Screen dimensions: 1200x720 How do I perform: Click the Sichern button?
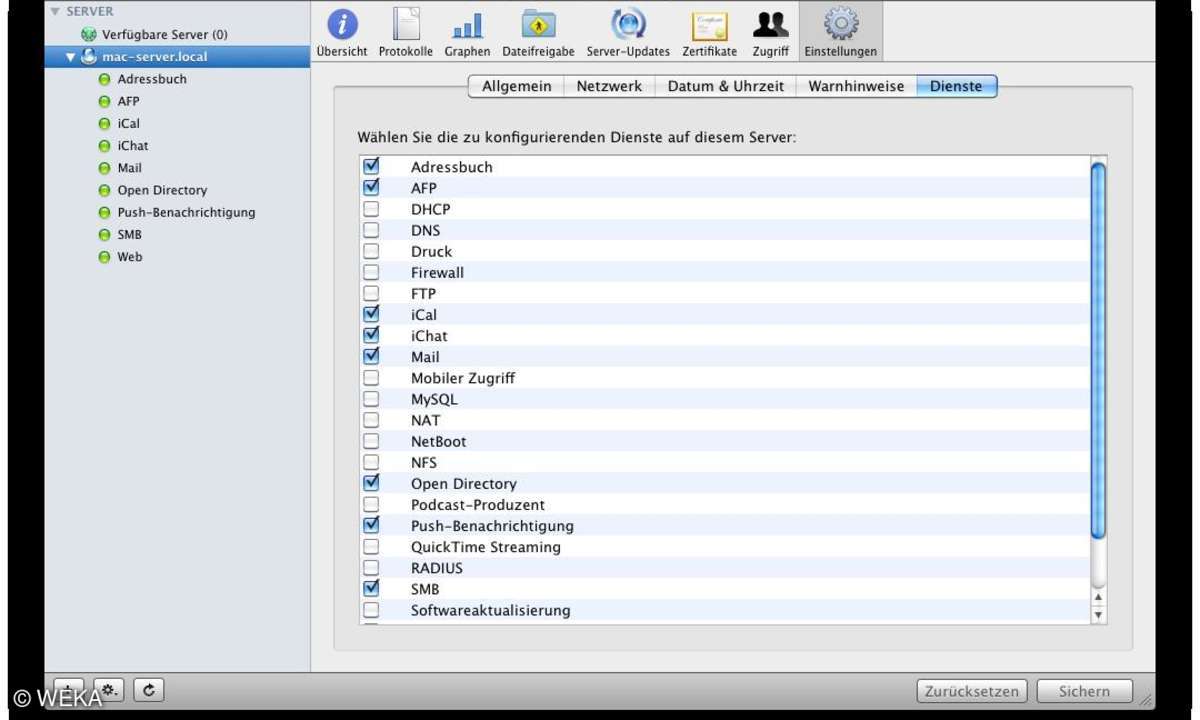click(1085, 691)
